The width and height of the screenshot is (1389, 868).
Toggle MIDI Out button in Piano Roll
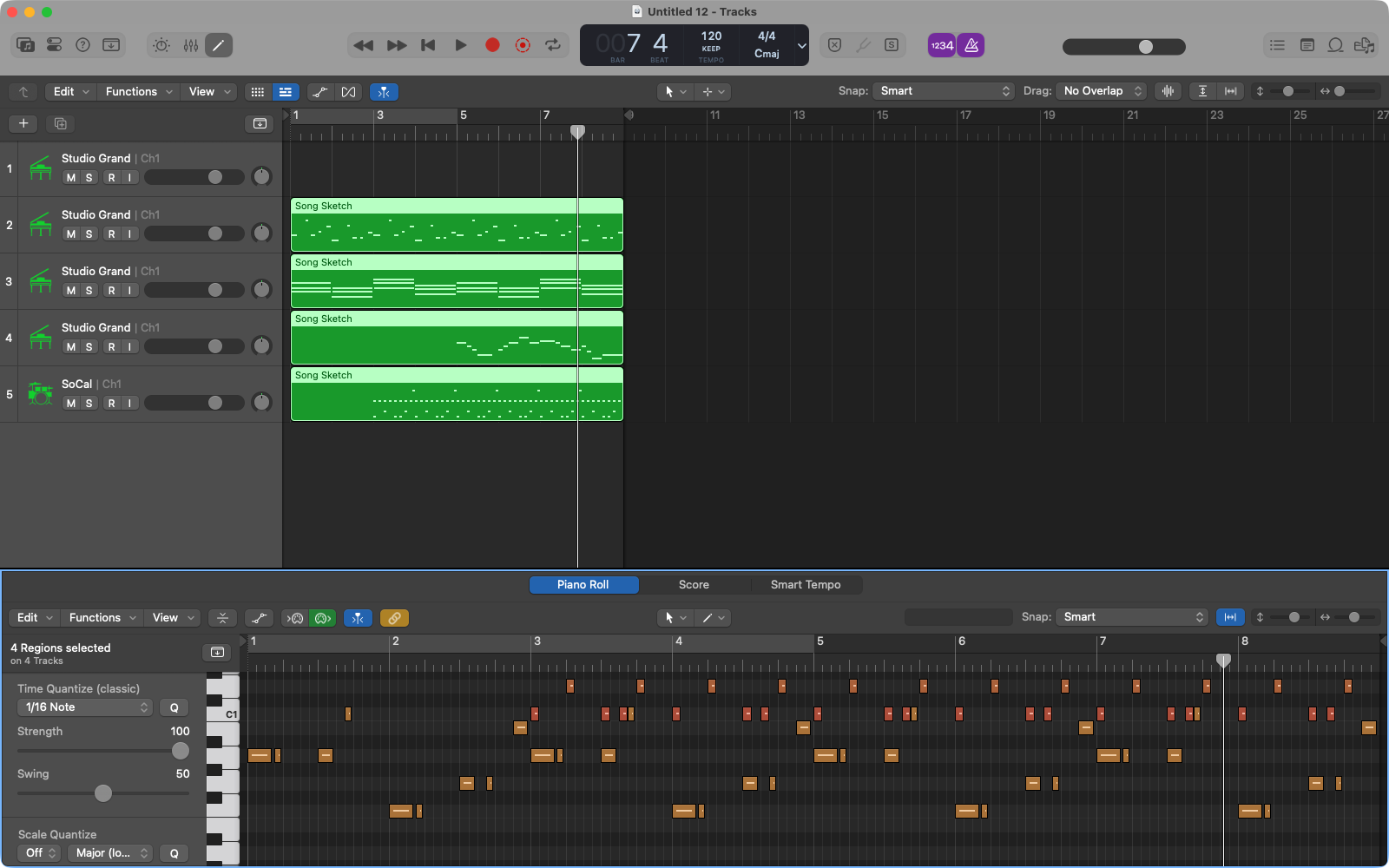(323, 618)
